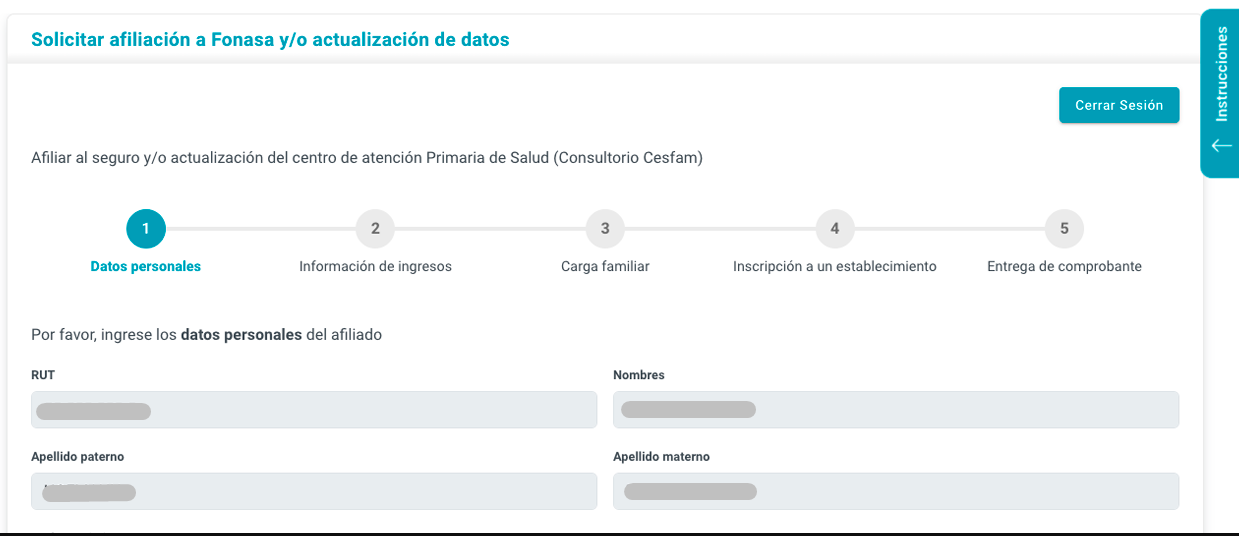Click the Nombres input field
This screenshot has height=536, width=1239.
(x=896, y=410)
